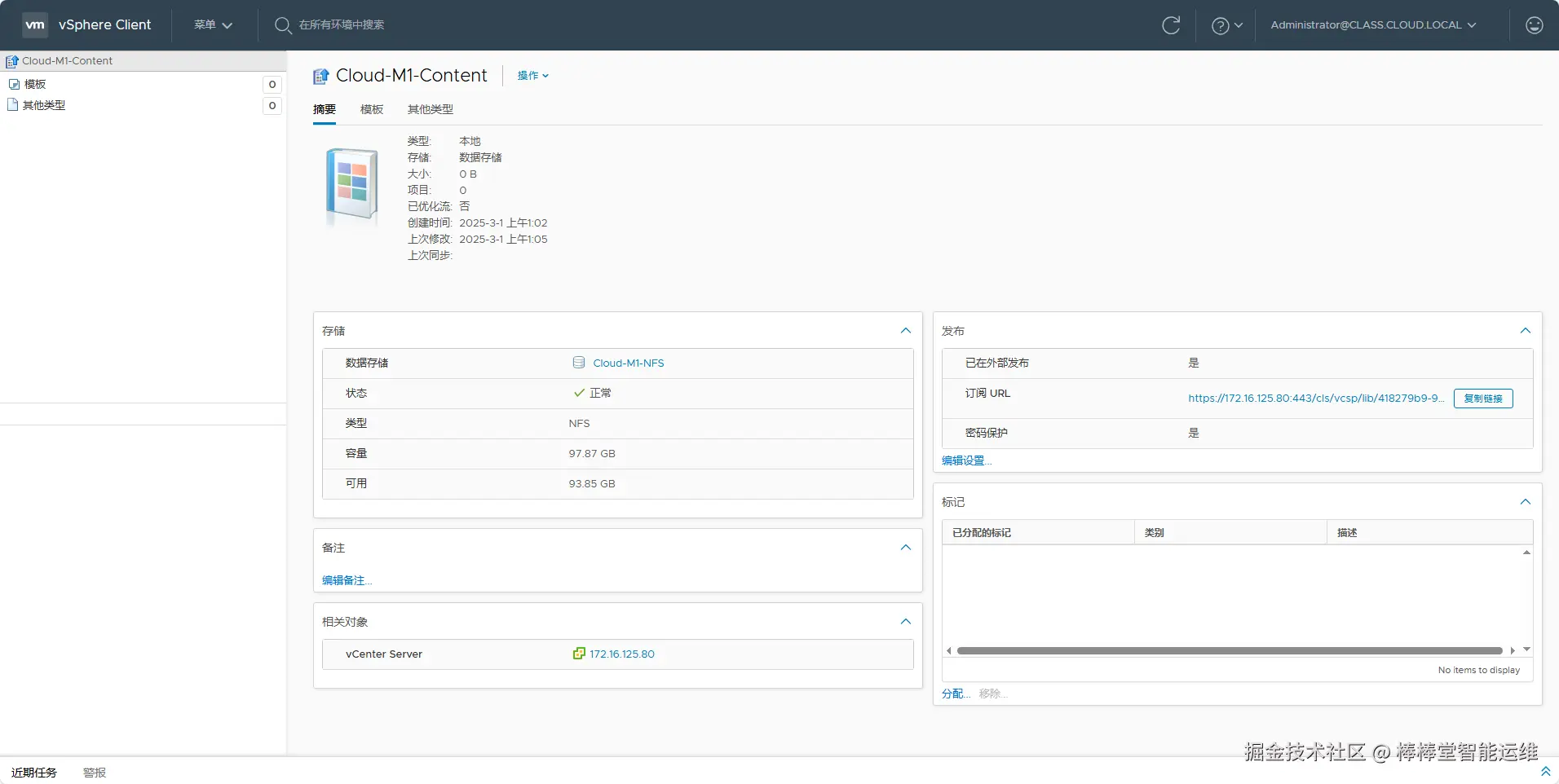Click the 复制链接 copy link button
Image resolution: width=1559 pixels, height=784 pixels.
pos(1483,399)
